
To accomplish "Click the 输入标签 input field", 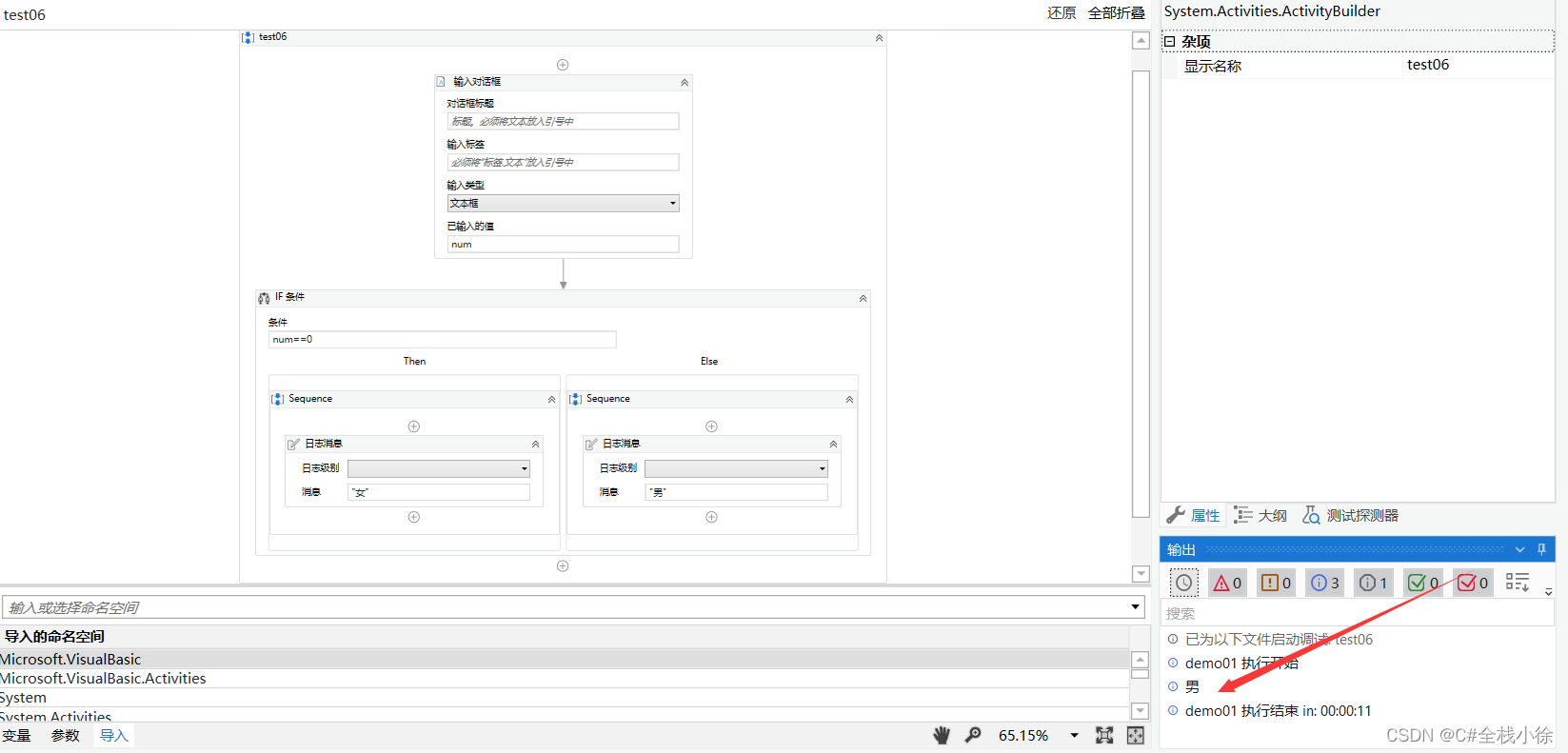I will (563, 163).
